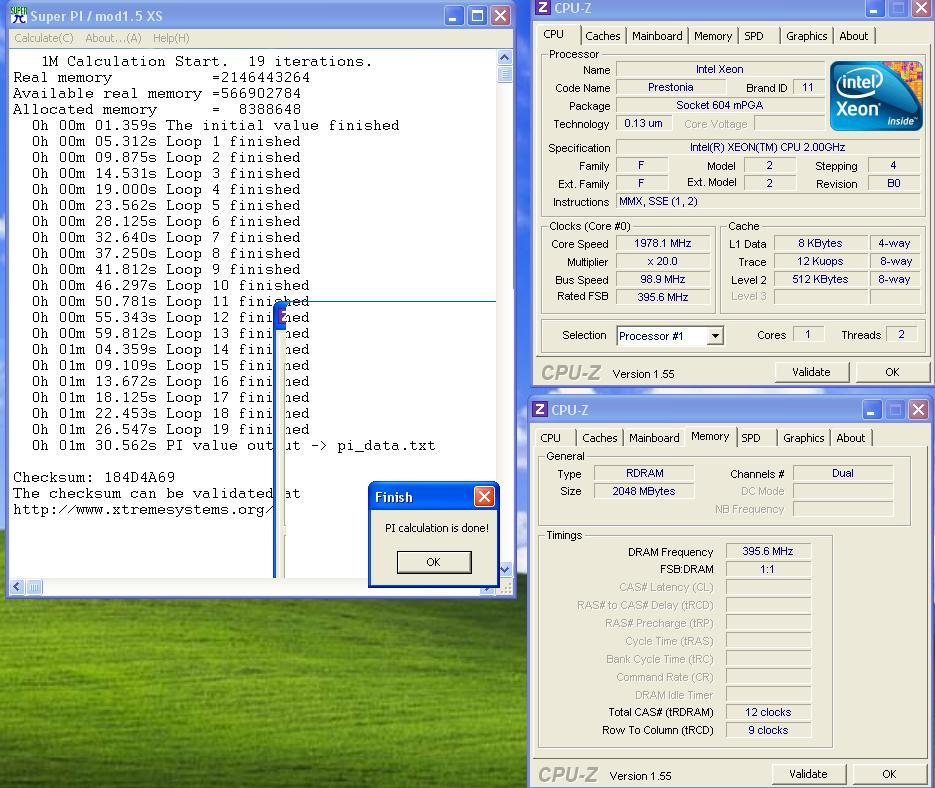
Task: Click the Instructions field MMX, SSE
Action: coord(768,202)
